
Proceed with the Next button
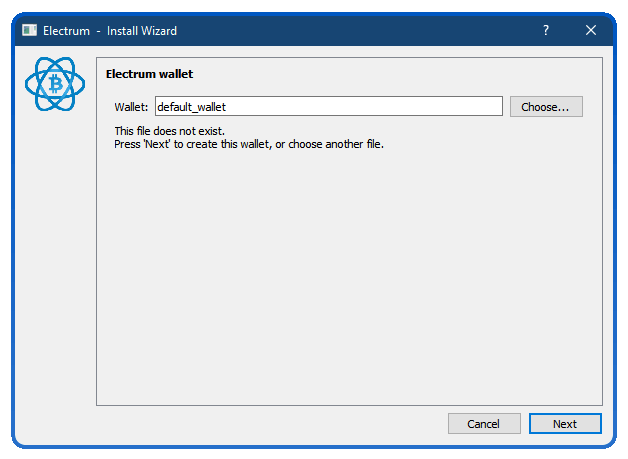[x=565, y=424]
